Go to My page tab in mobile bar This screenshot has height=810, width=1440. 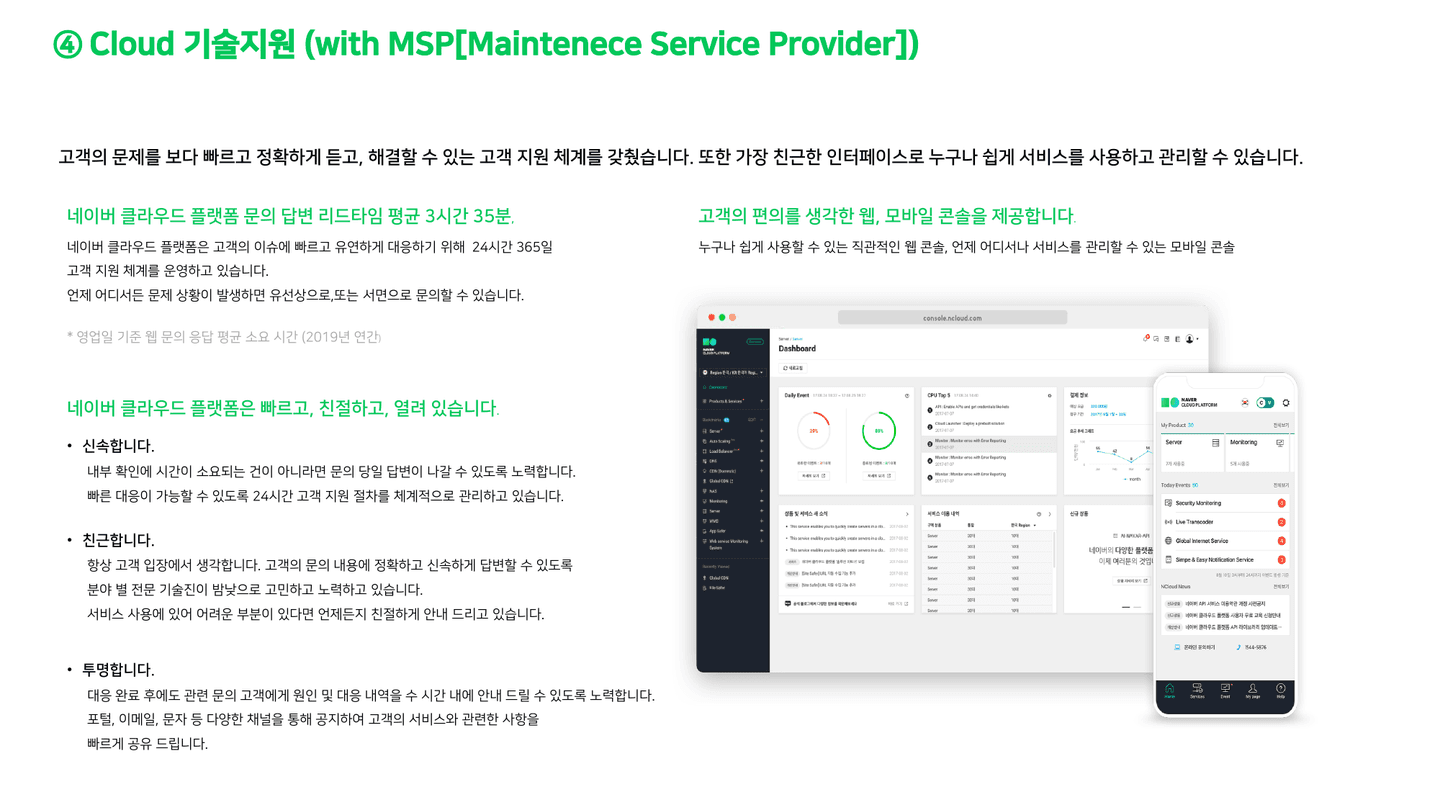[1252, 691]
